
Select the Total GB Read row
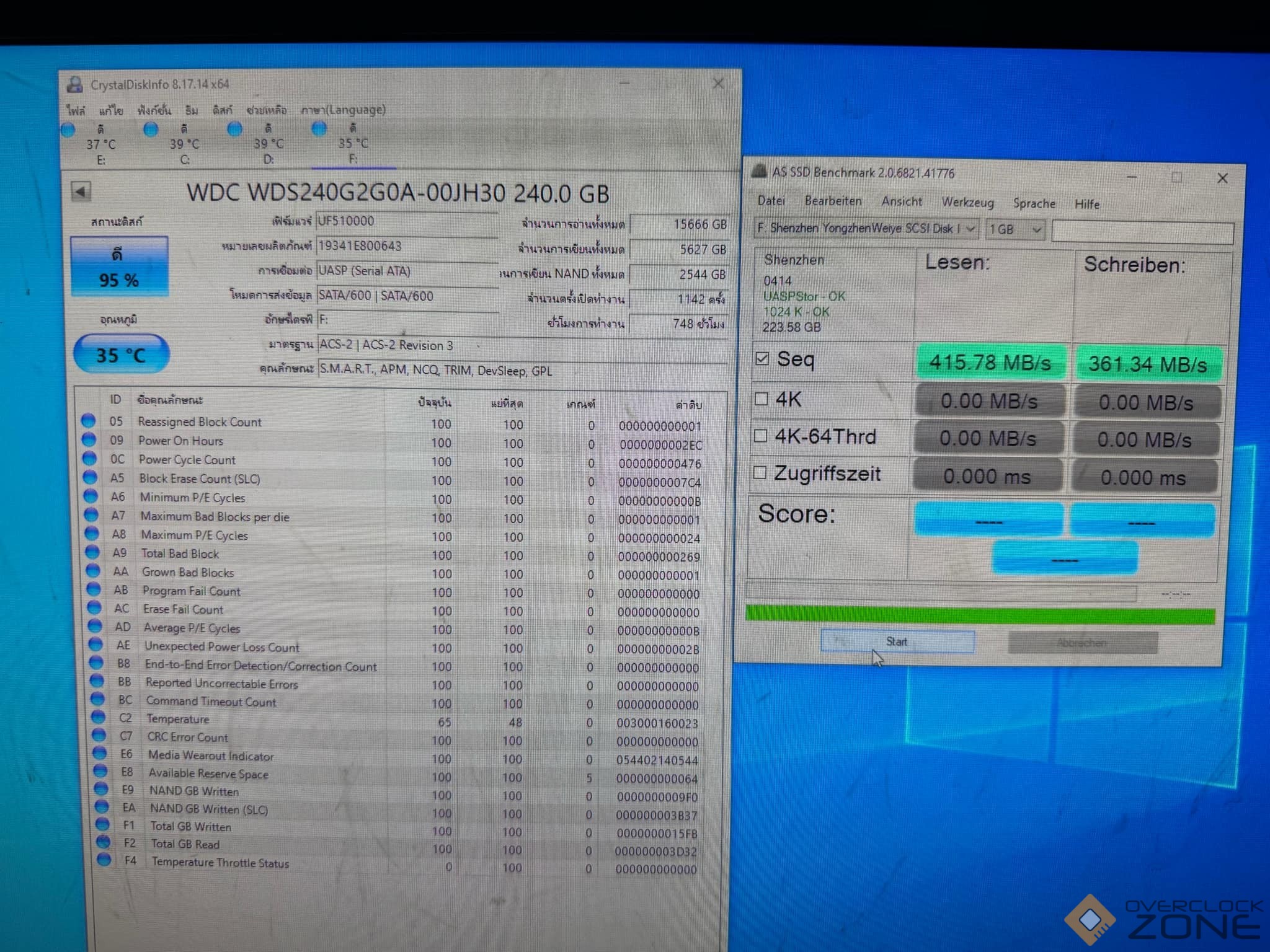(398, 846)
